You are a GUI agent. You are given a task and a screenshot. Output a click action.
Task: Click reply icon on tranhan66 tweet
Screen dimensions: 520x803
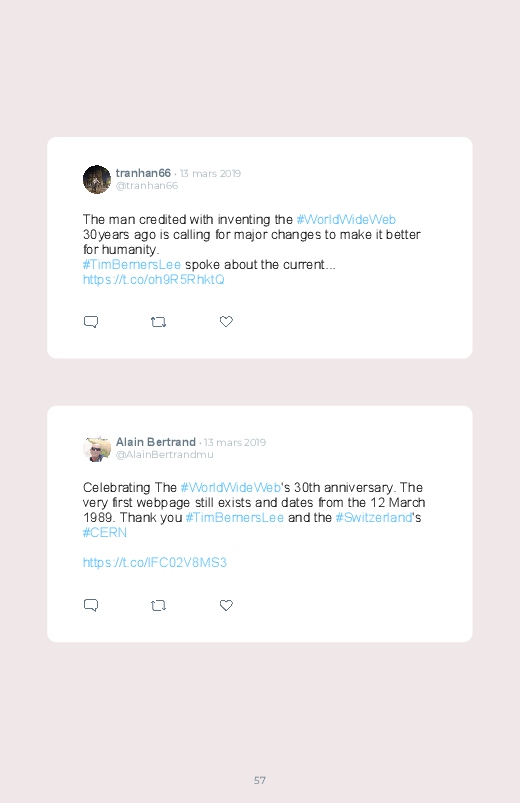(91, 322)
